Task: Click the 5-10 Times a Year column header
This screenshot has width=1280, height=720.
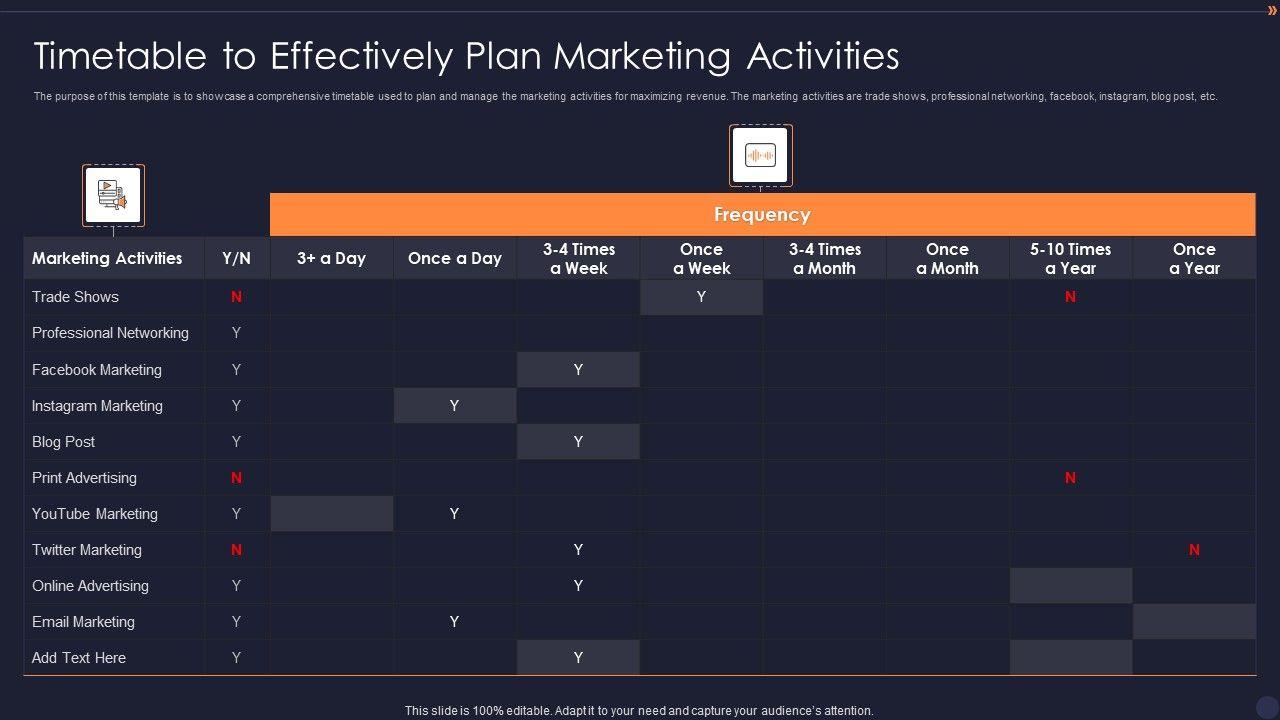Action: [x=1070, y=258]
